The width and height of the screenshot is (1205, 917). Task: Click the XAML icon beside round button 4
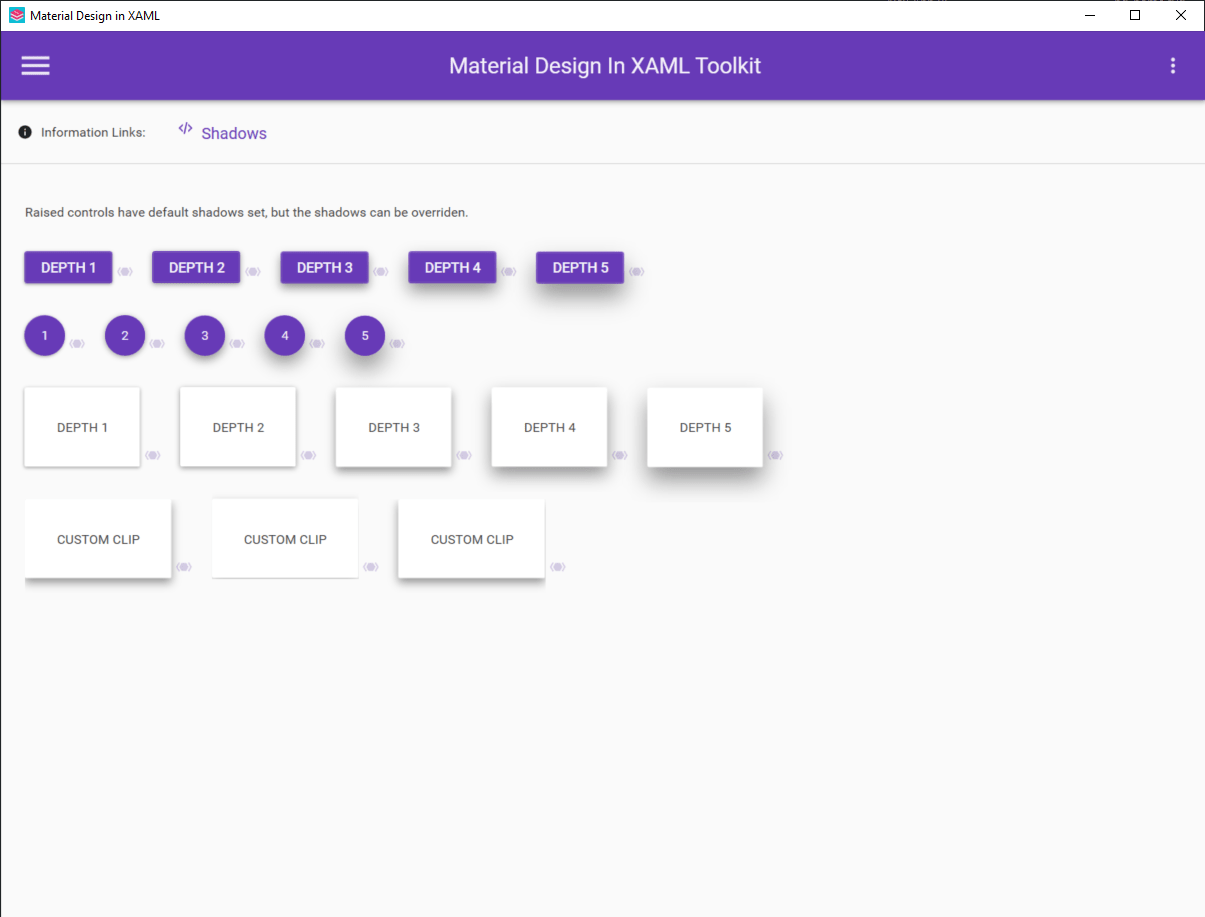click(x=317, y=344)
